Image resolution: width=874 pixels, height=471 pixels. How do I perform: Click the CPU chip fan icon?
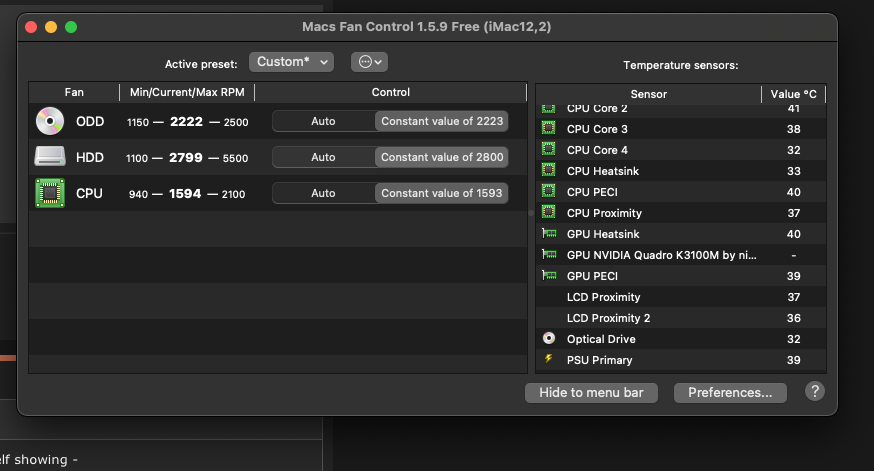(x=50, y=193)
